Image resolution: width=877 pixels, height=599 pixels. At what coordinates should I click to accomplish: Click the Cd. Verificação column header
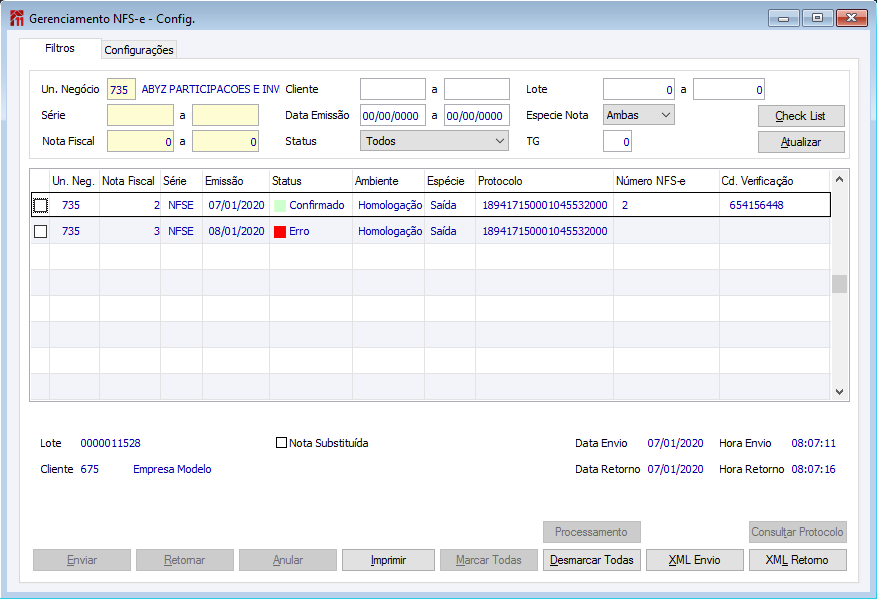[x=774, y=181]
